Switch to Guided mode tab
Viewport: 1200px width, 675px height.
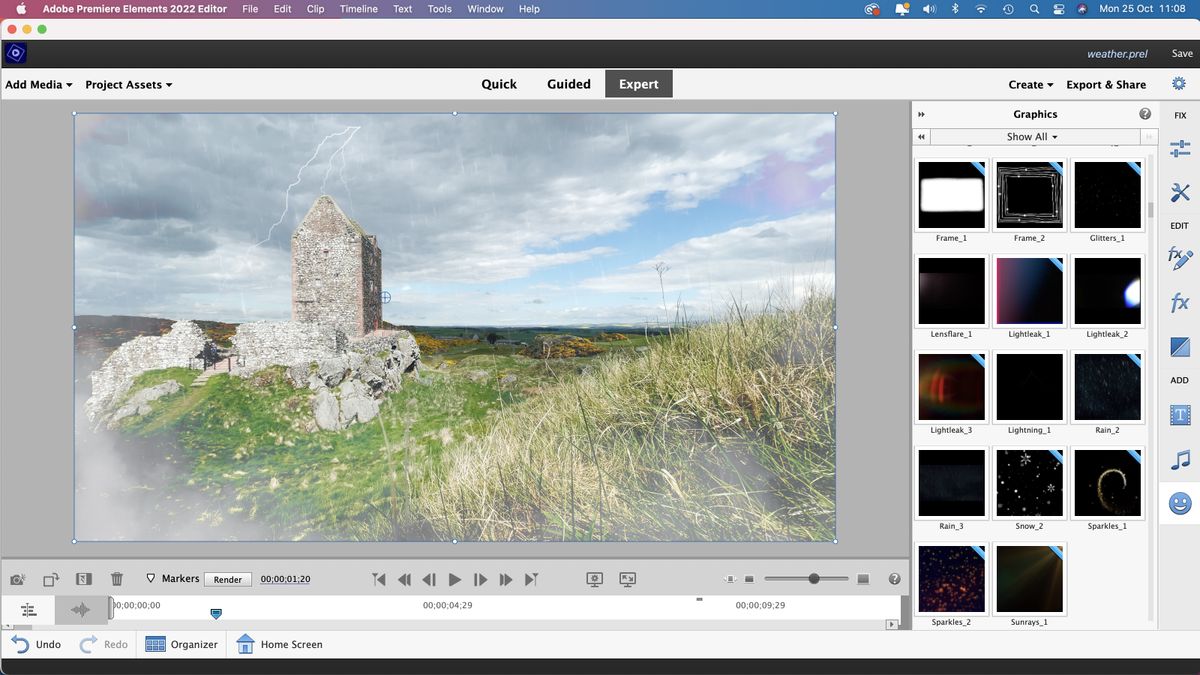tap(569, 84)
